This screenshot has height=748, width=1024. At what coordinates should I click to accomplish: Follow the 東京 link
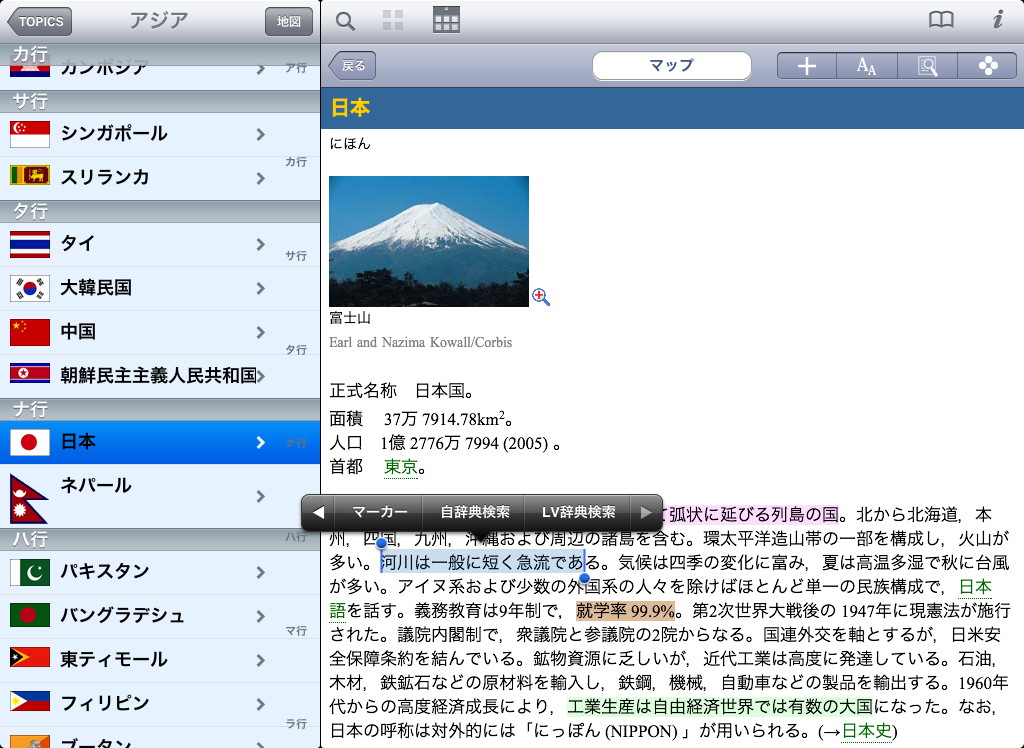400,467
